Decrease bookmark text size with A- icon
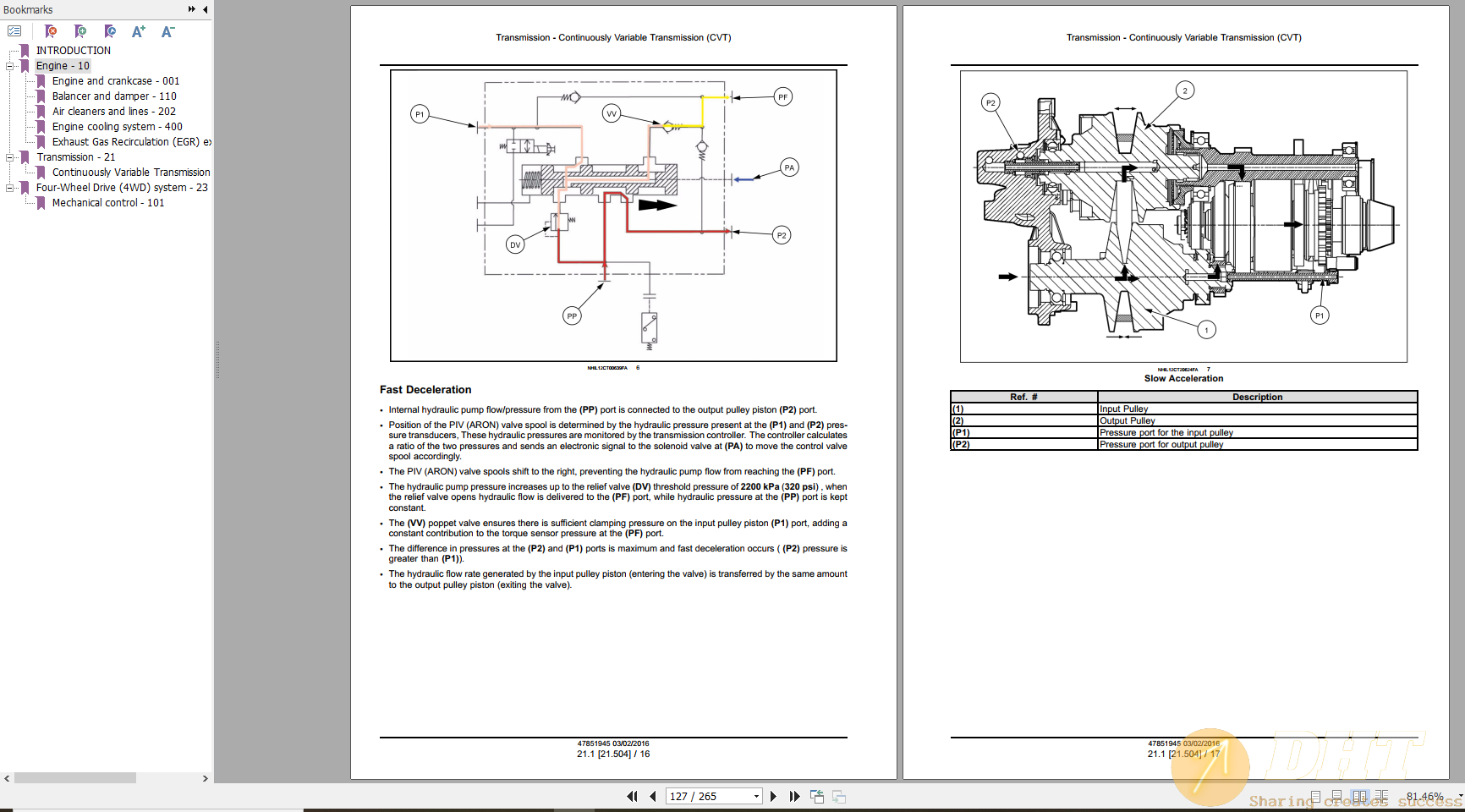 pos(167,30)
